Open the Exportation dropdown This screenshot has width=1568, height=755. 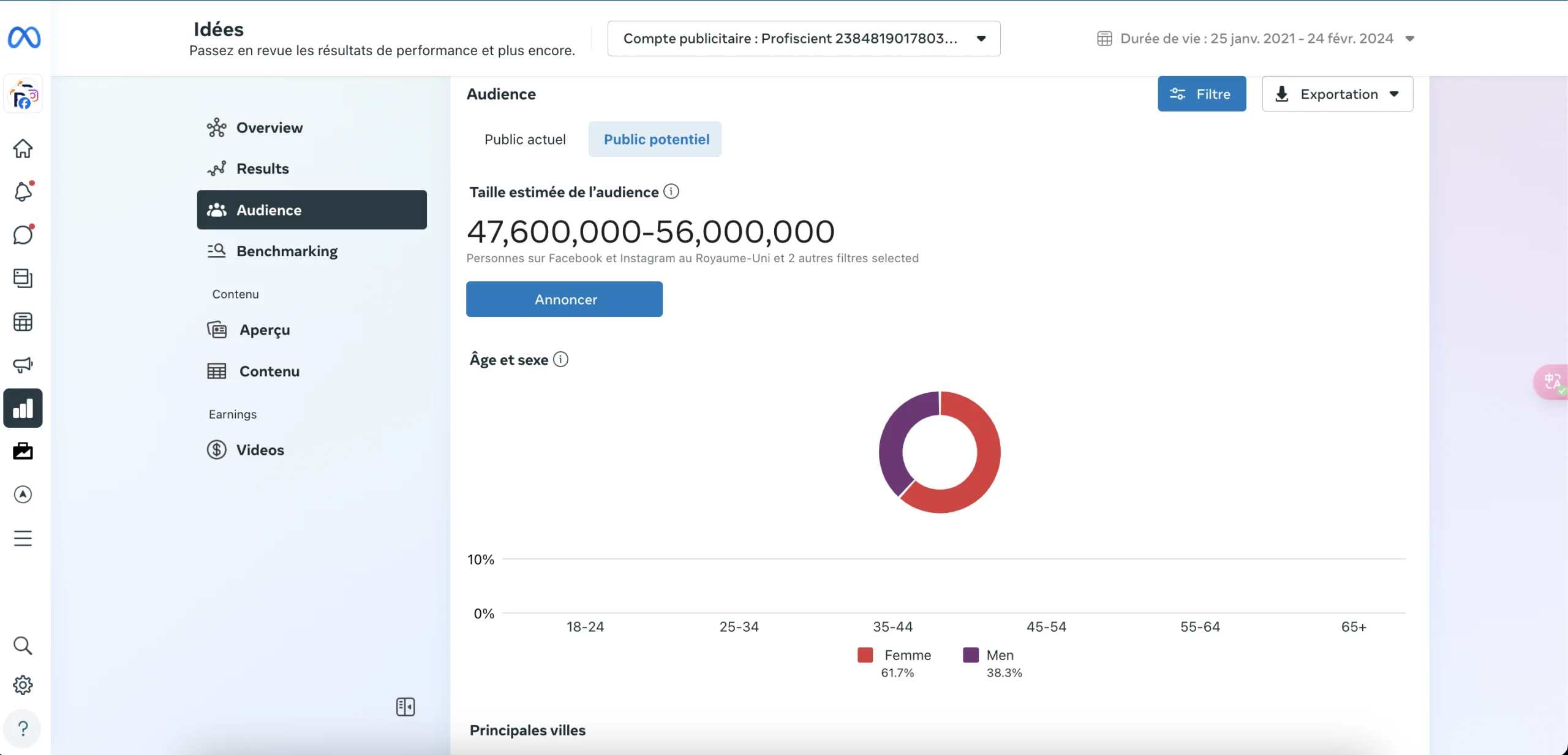click(x=1338, y=94)
